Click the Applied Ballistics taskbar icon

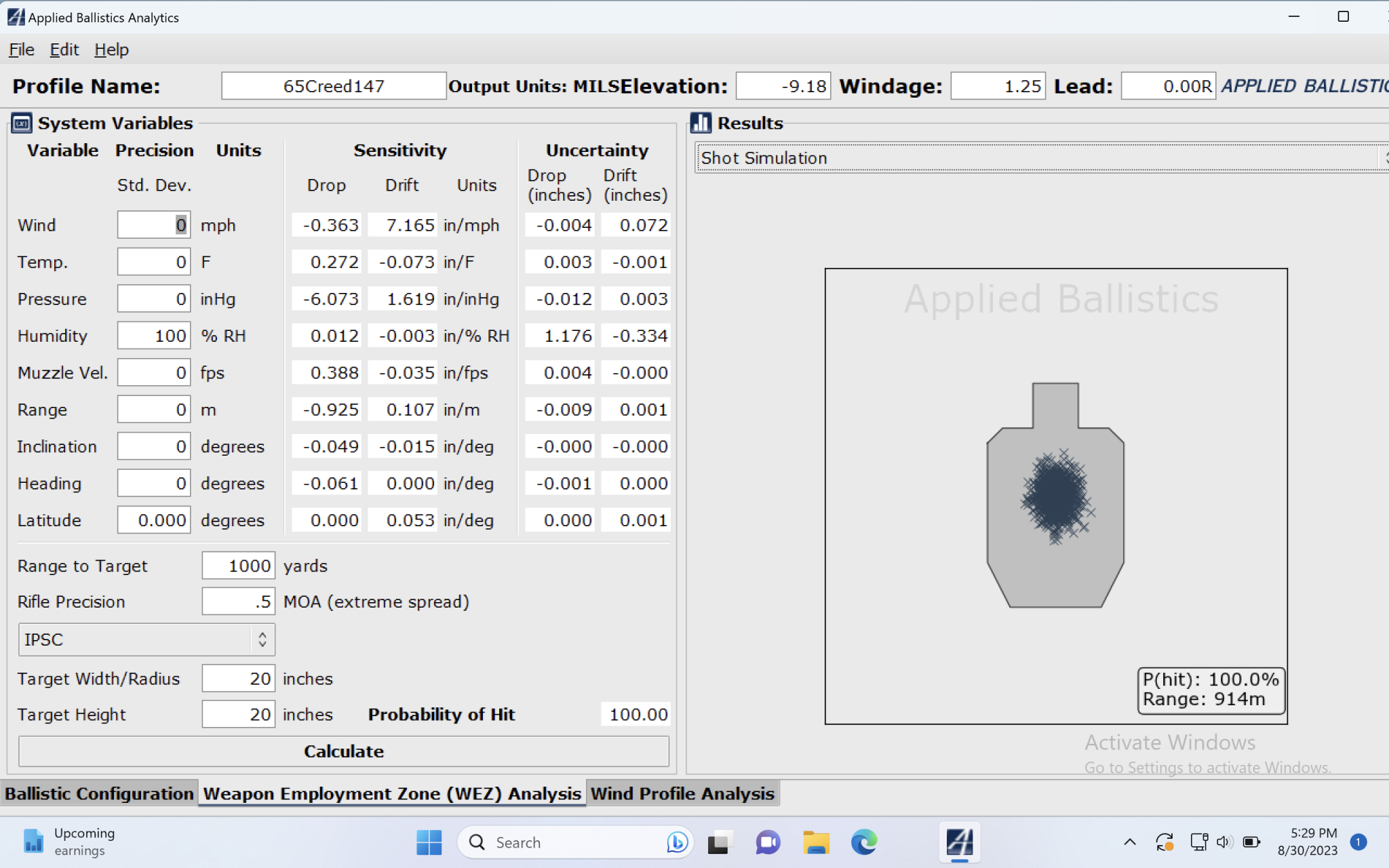959,842
